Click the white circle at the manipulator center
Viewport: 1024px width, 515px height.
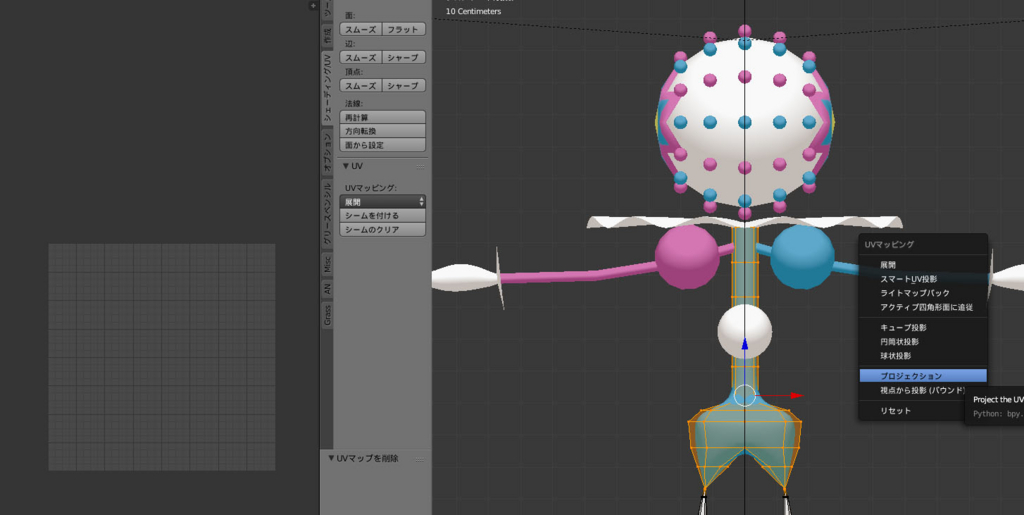[x=744, y=395]
